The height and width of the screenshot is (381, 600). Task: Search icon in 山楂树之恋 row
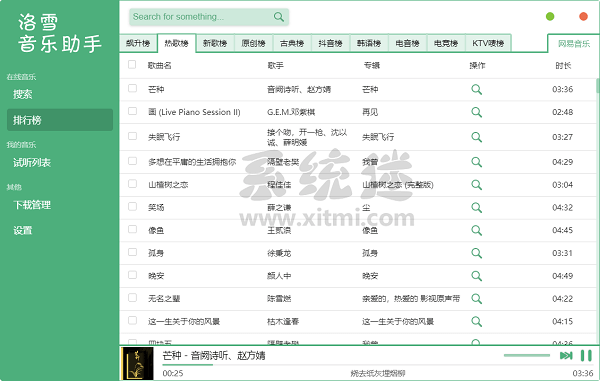(x=476, y=185)
